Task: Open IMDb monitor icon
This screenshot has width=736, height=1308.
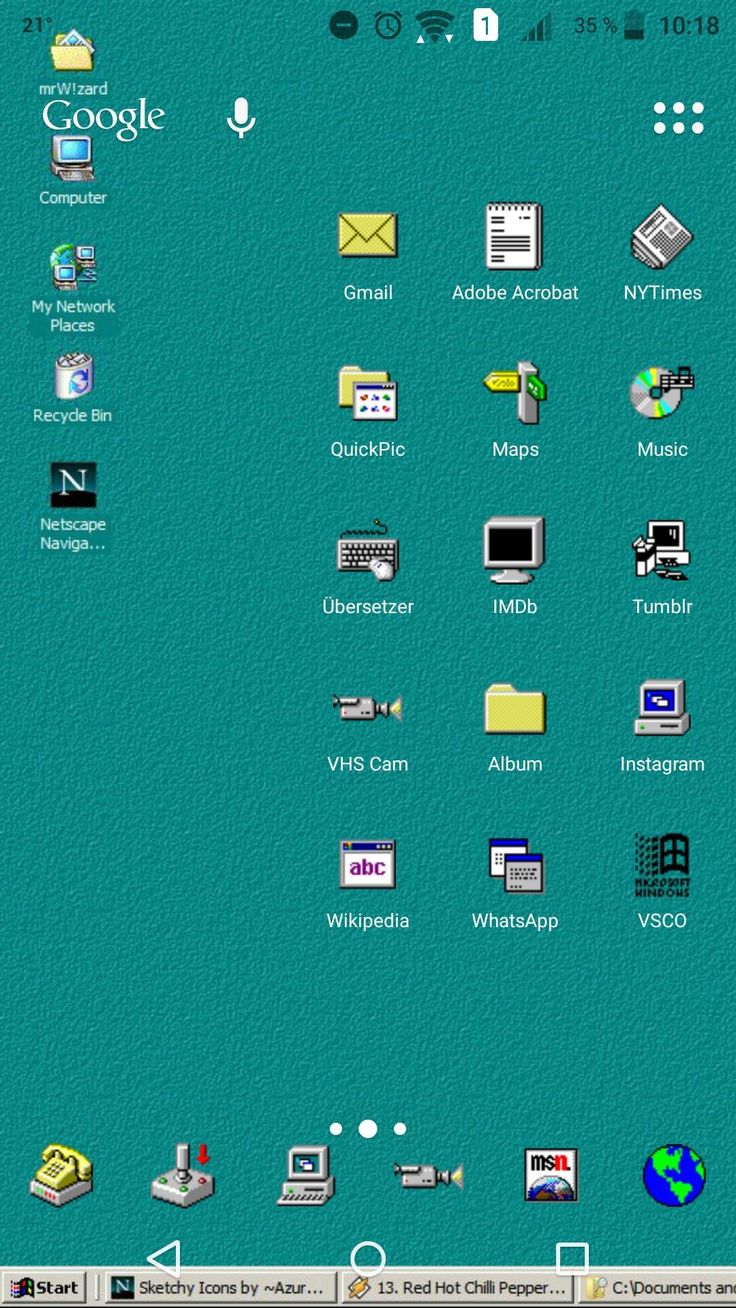Action: click(x=514, y=549)
